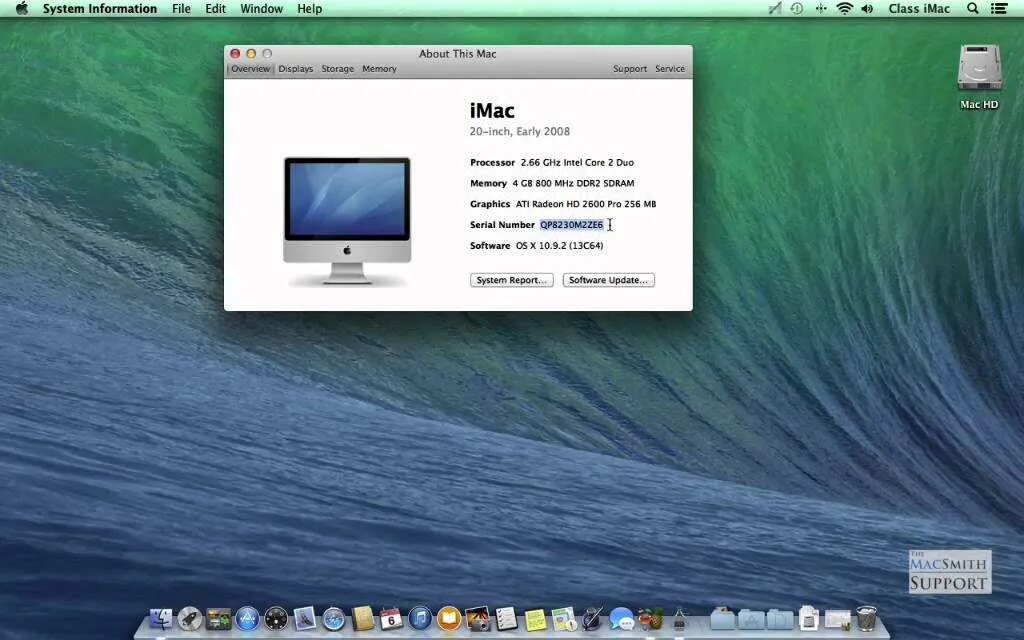The image size is (1024, 640).
Task: Open the Service link
Action: tap(670, 69)
